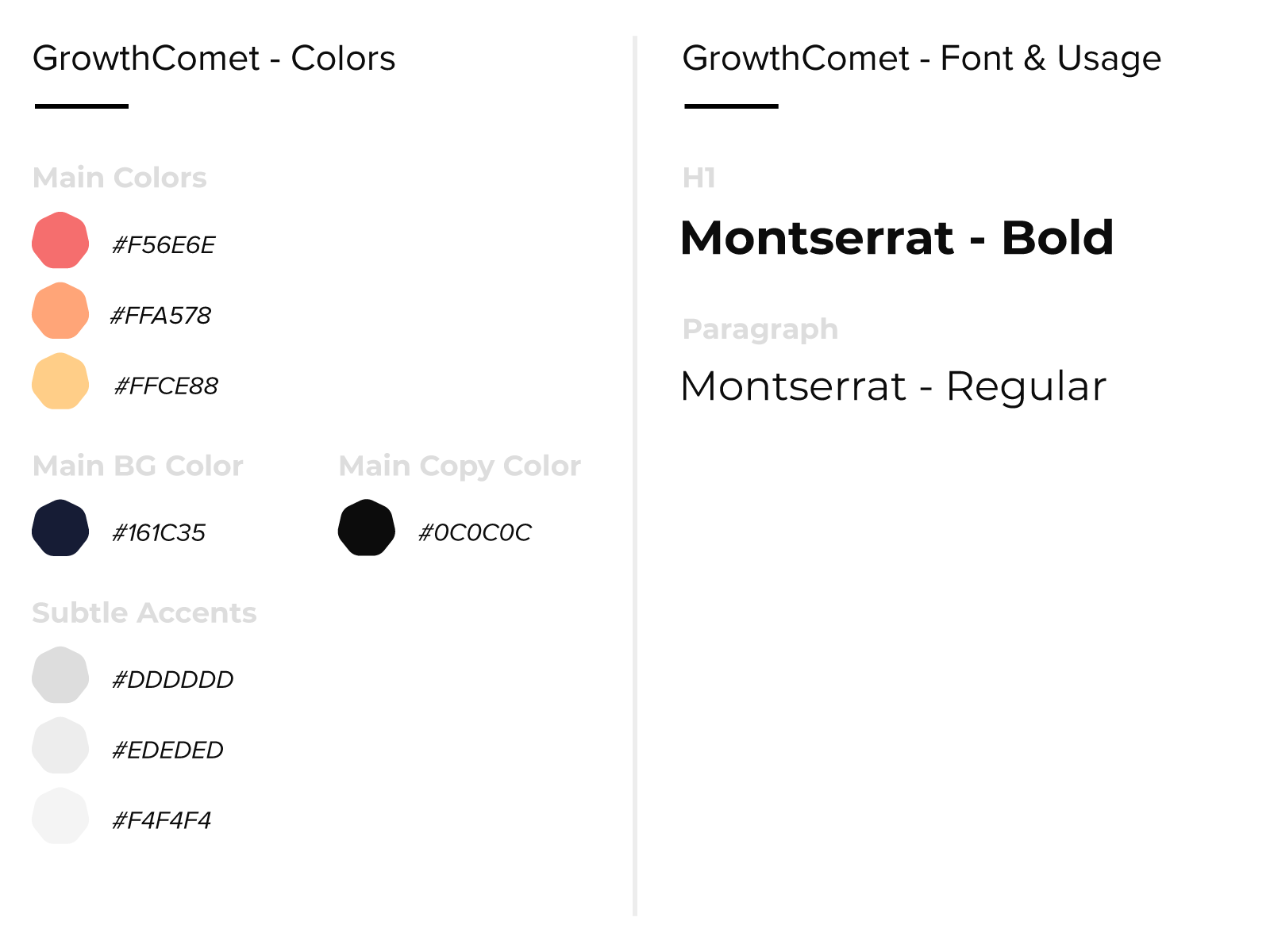The image size is (1270, 952).
Task: Select the Montserrat - Regular paragraph sample
Action: click(893, 387)
